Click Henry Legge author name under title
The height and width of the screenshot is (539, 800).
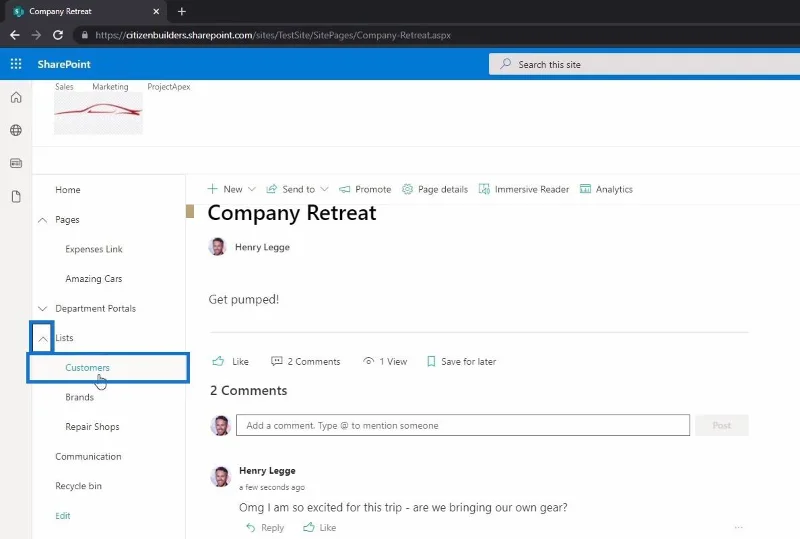coord(262,247)
